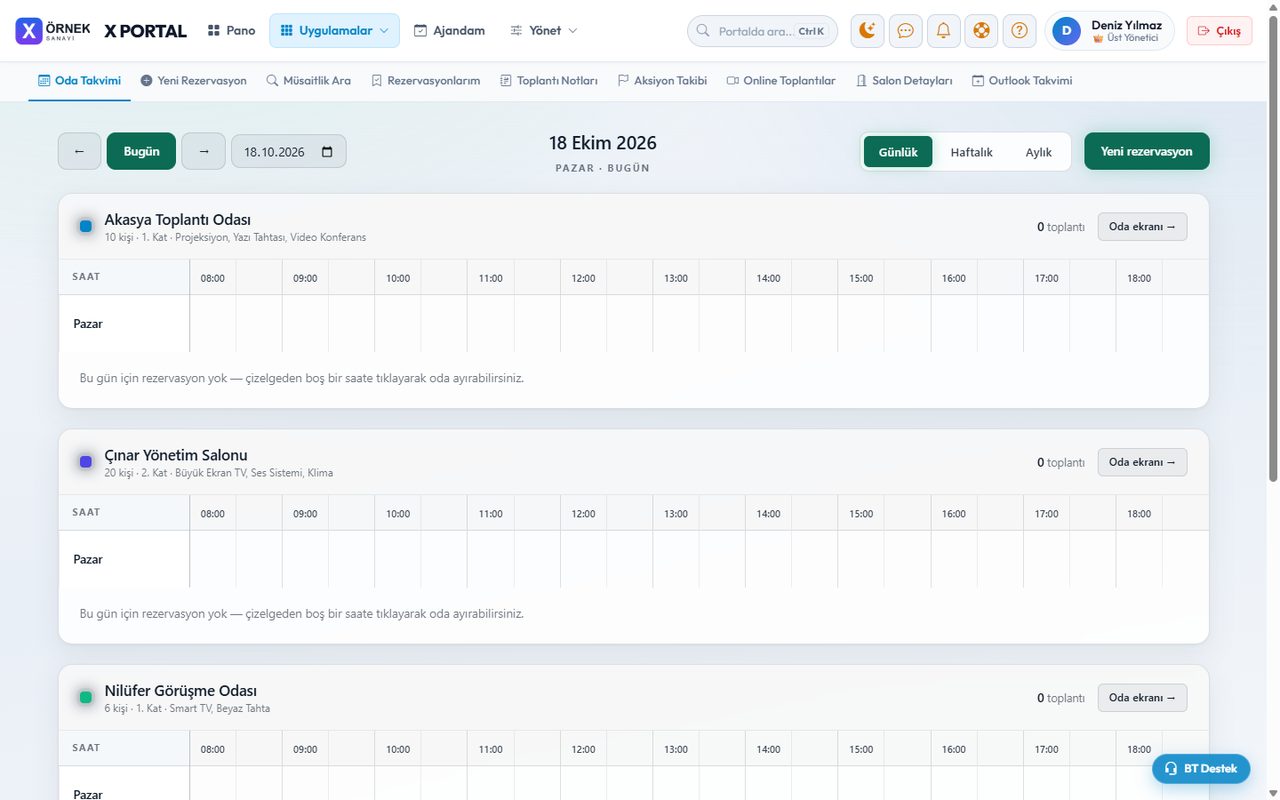Viewport: 1280px width, 800px height.
Task: Switch to Yeni Rezervasyon tab
Action: pyautogui.click(x=193, y=81)
